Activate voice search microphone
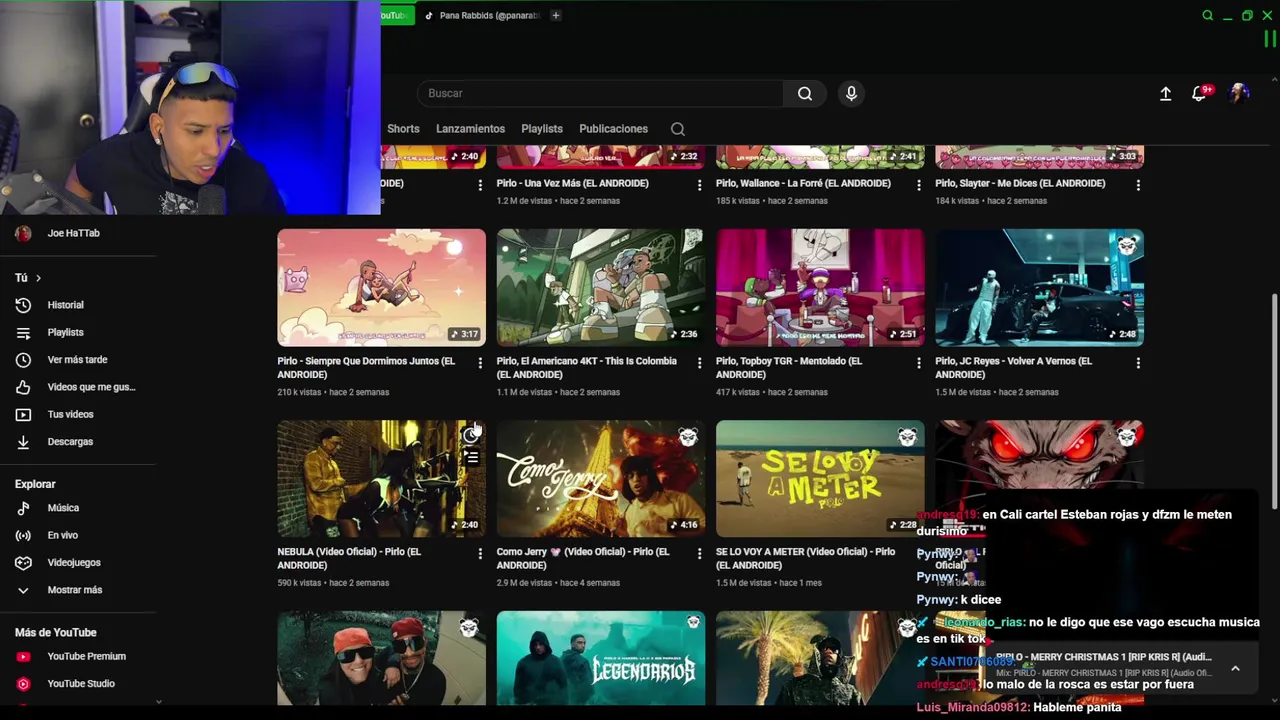This screenshot has width=1280, height=720. click(x=851, y=94)
